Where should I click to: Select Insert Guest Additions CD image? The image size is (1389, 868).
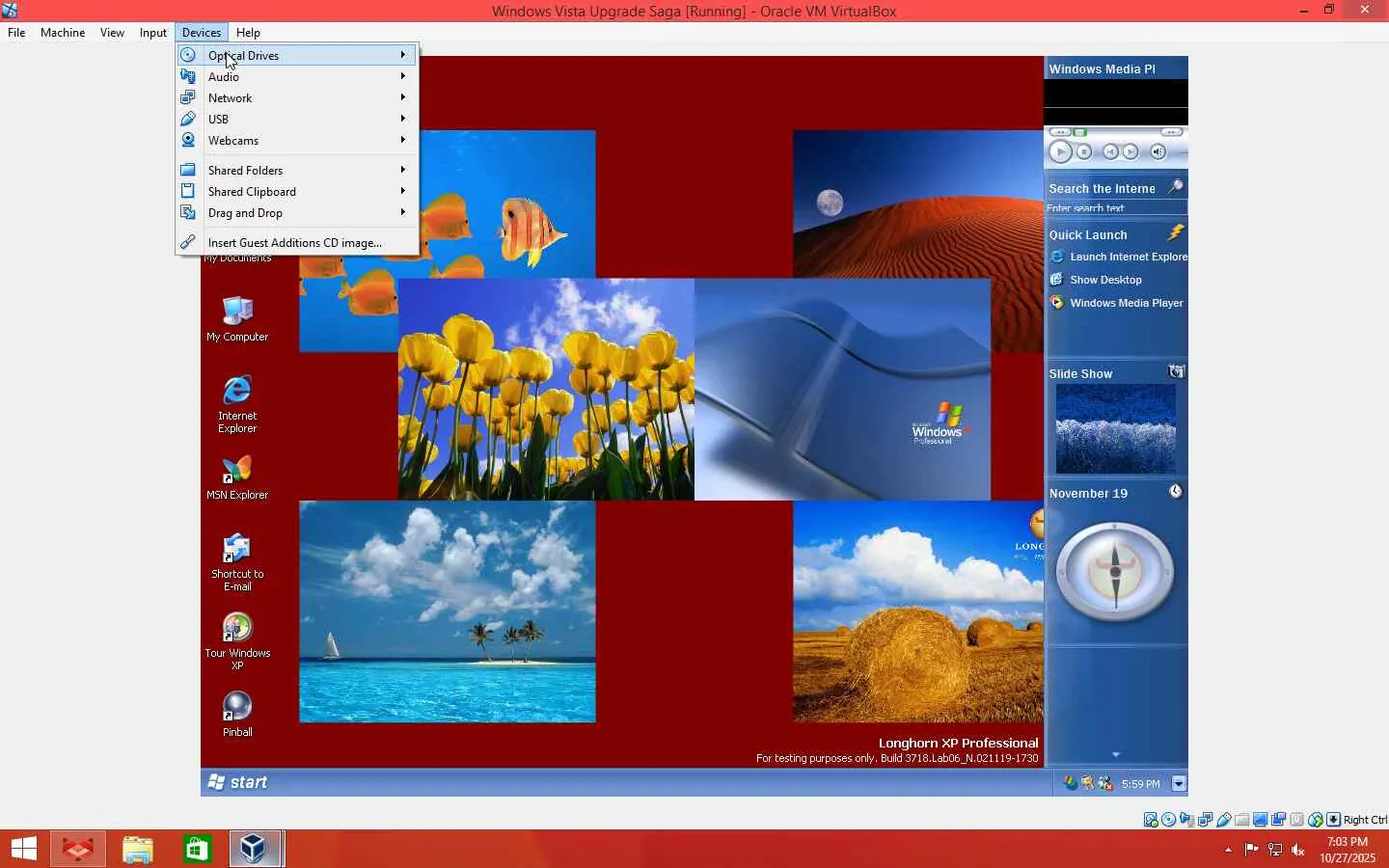[x=297, y=243]
